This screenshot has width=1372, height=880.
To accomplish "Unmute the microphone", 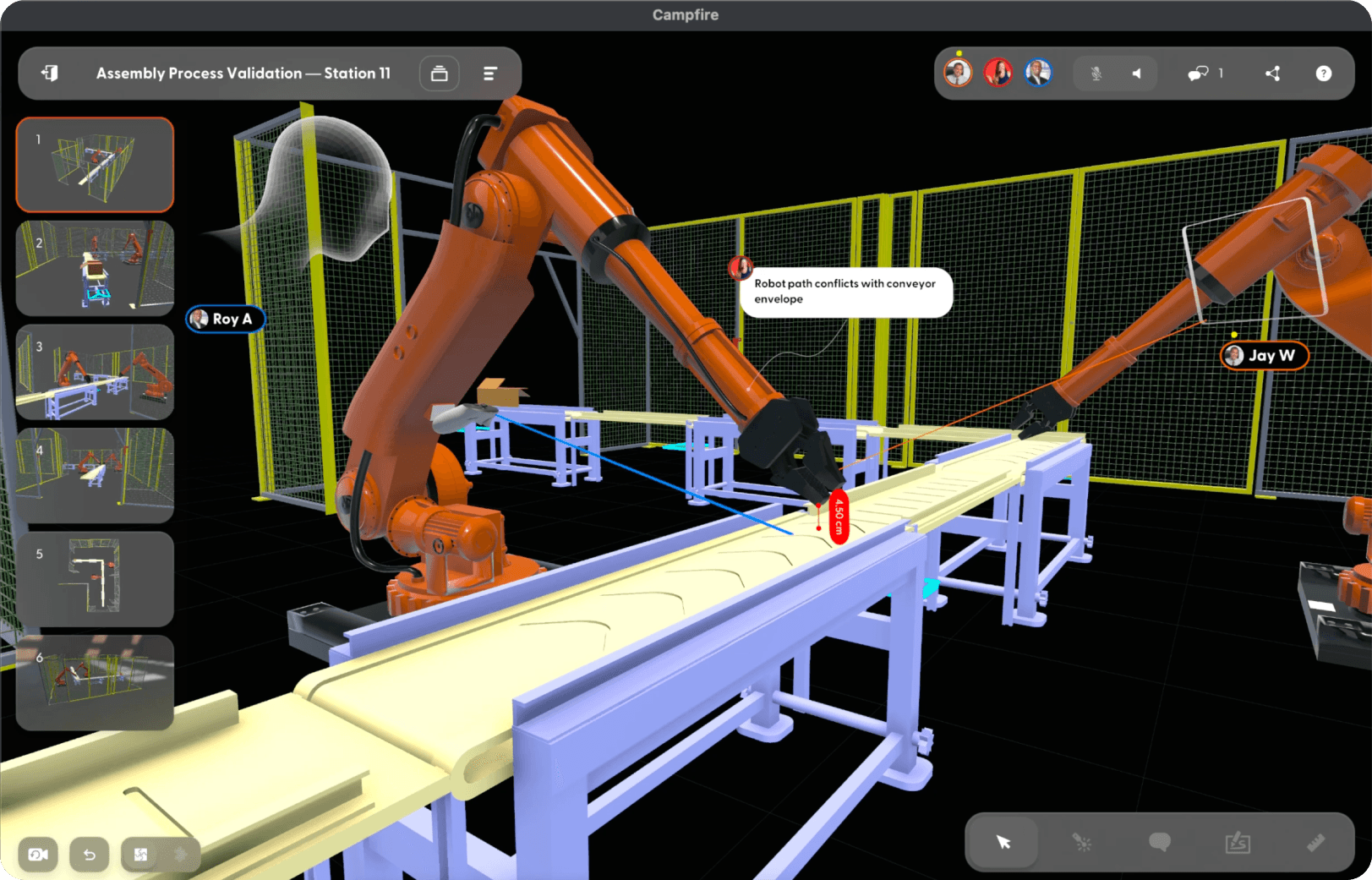I will [1096, 74].
